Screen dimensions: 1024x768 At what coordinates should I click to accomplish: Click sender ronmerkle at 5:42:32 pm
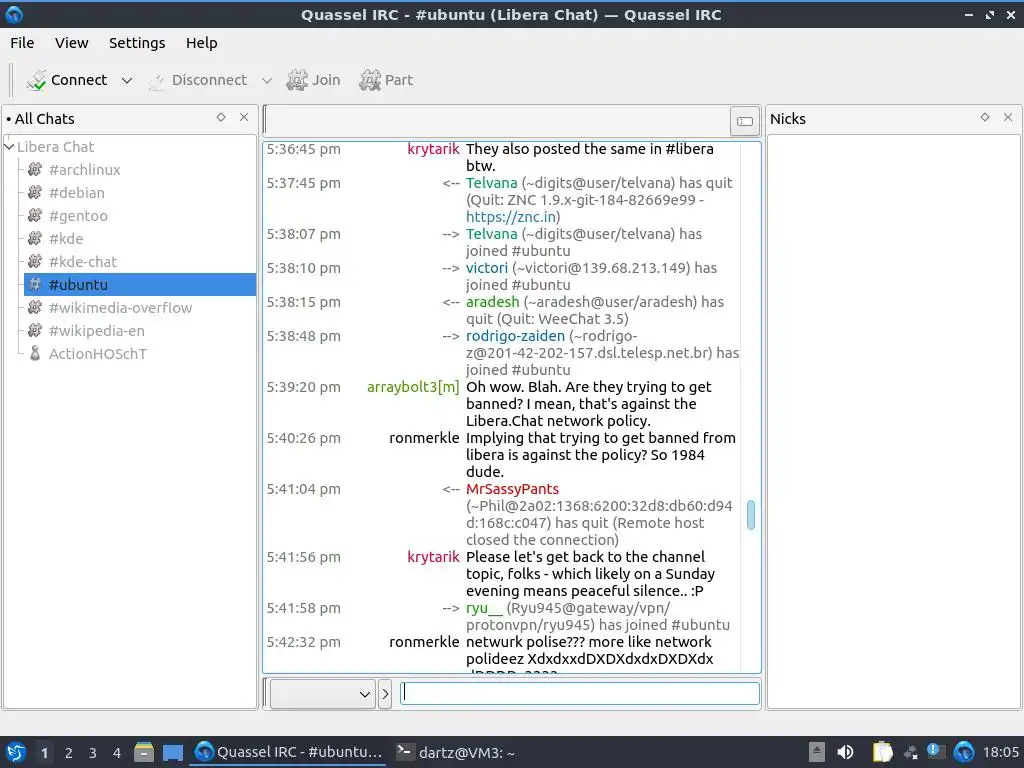424,642
